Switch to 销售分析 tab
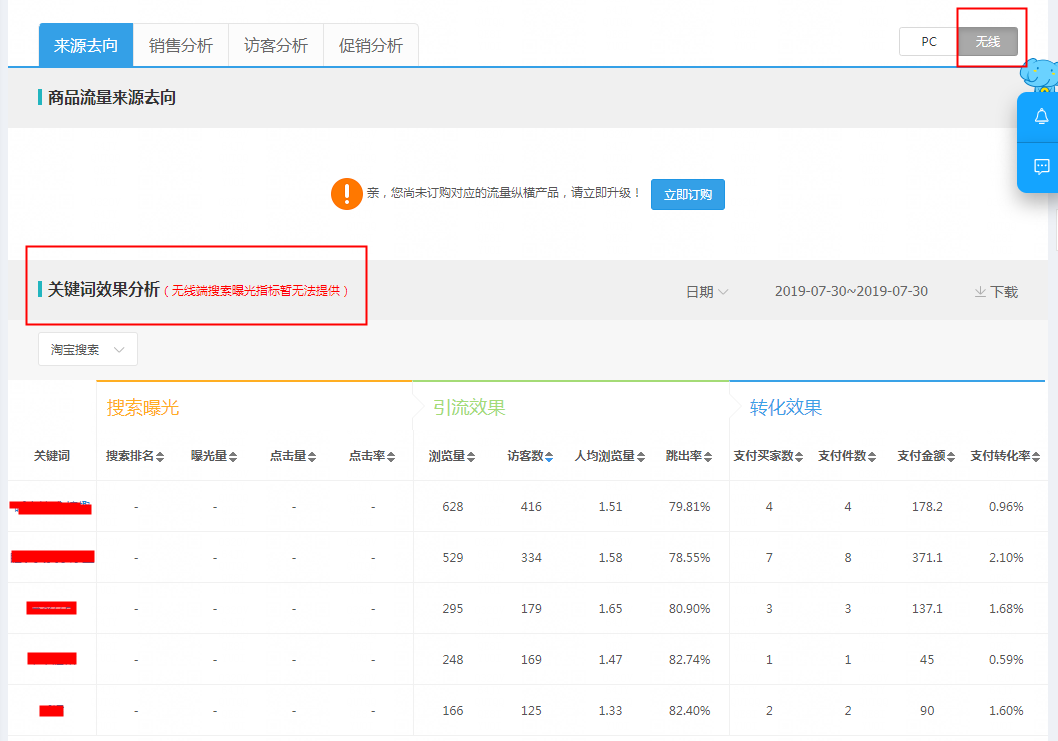 coord(181,46)
